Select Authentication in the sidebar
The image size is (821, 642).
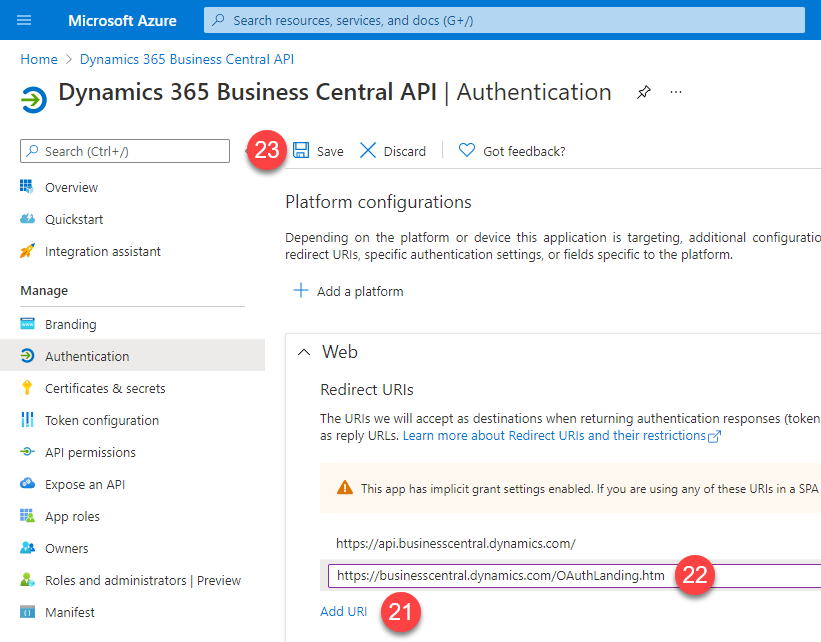132,356
